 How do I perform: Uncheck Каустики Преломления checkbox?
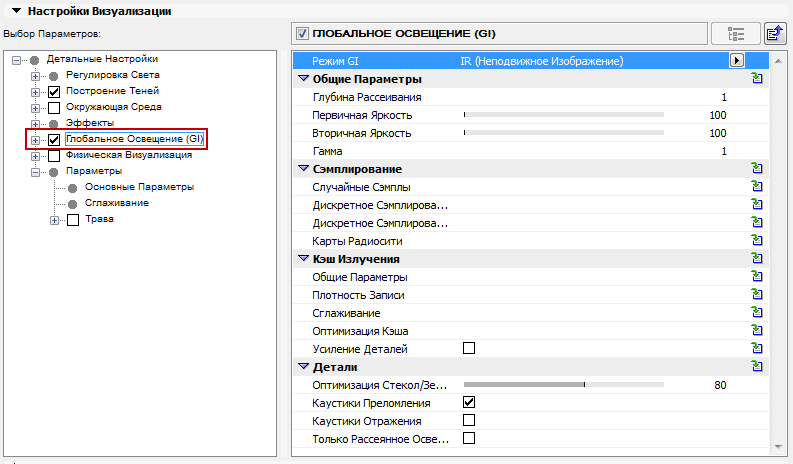[469, 402]
